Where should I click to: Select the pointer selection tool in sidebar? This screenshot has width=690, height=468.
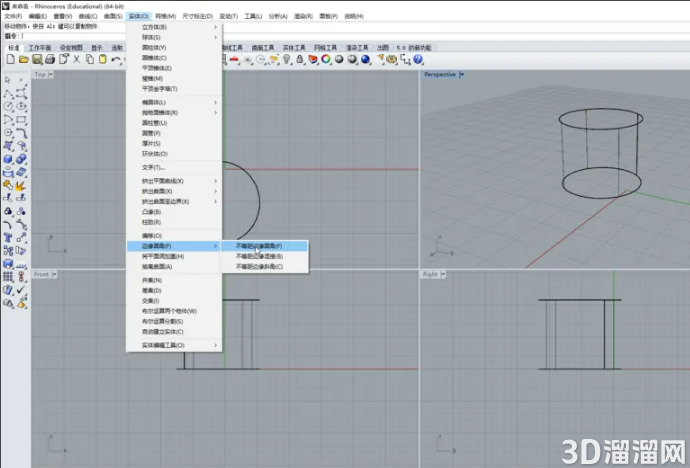(8, 80)
